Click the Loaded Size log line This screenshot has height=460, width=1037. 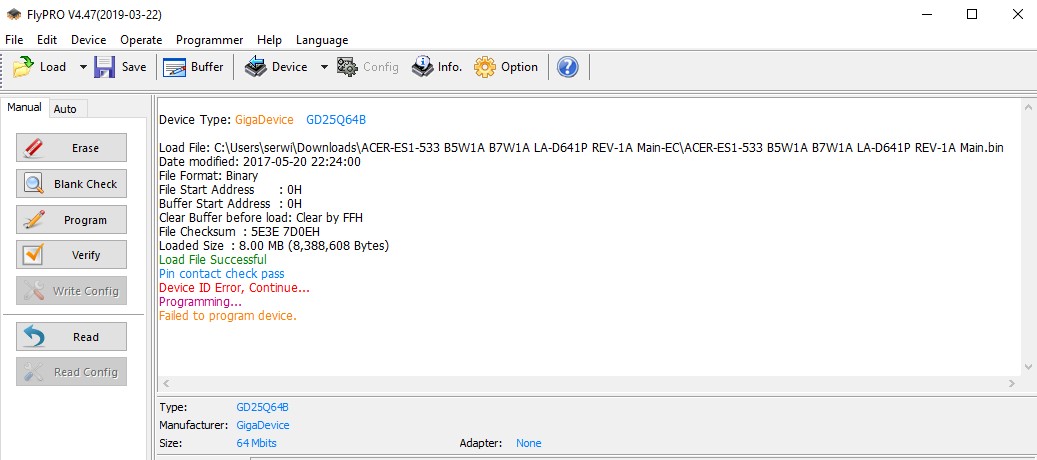[274, 245]
